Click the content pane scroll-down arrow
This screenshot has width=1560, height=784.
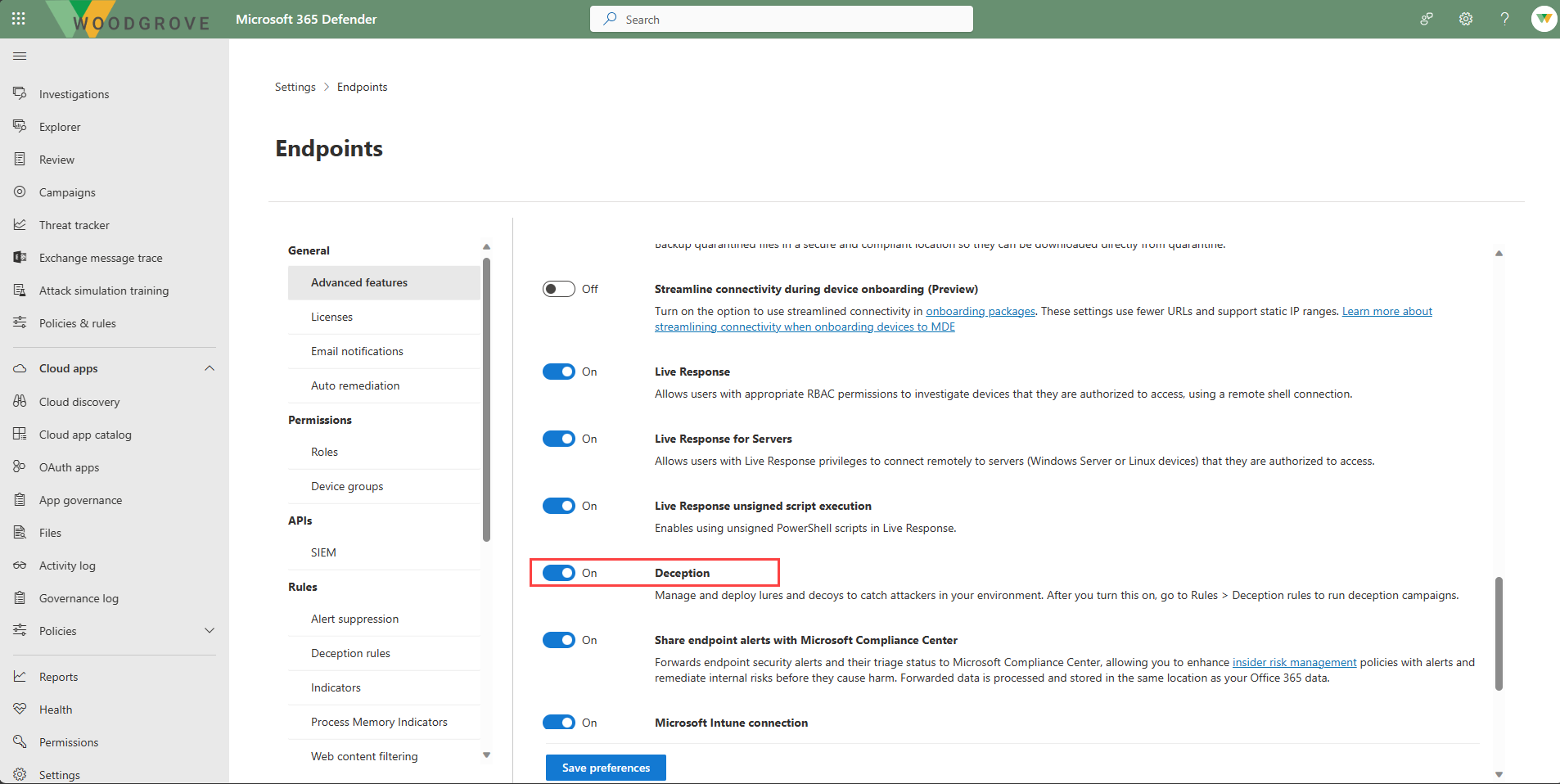coord(1499,774)
